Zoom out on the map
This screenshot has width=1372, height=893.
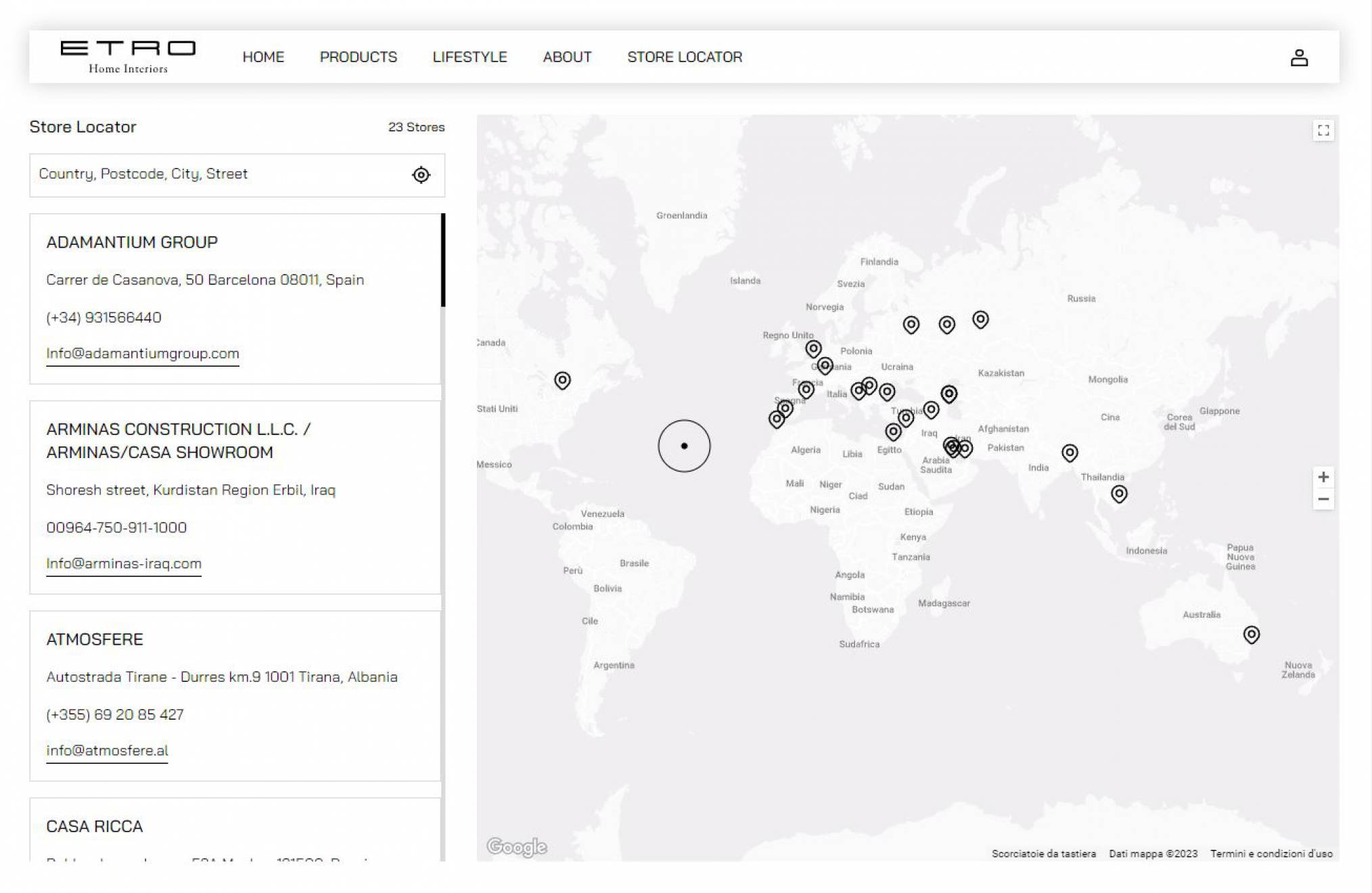(x=1323, y=499)
